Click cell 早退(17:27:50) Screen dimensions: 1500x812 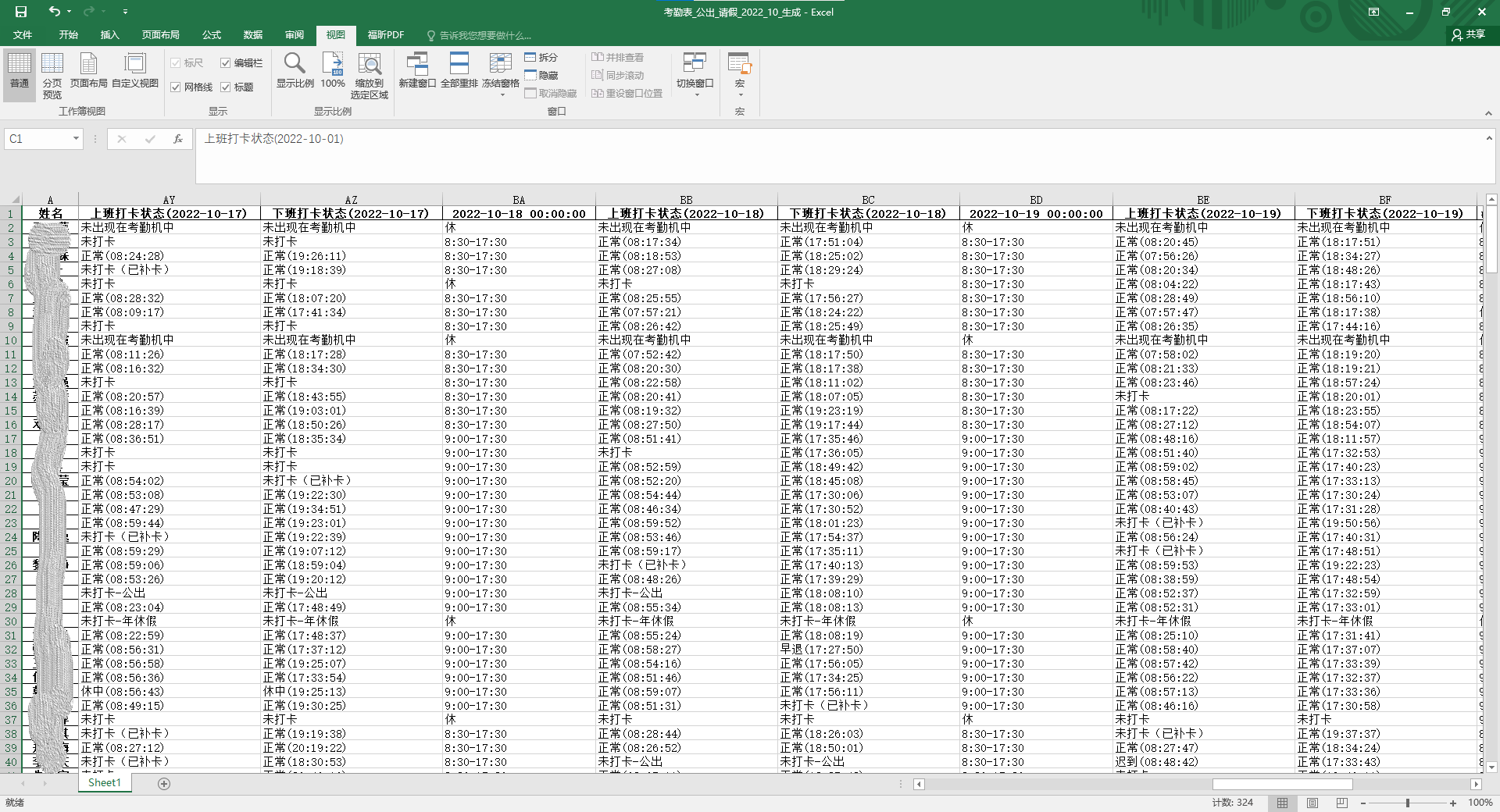coord(868,650)
